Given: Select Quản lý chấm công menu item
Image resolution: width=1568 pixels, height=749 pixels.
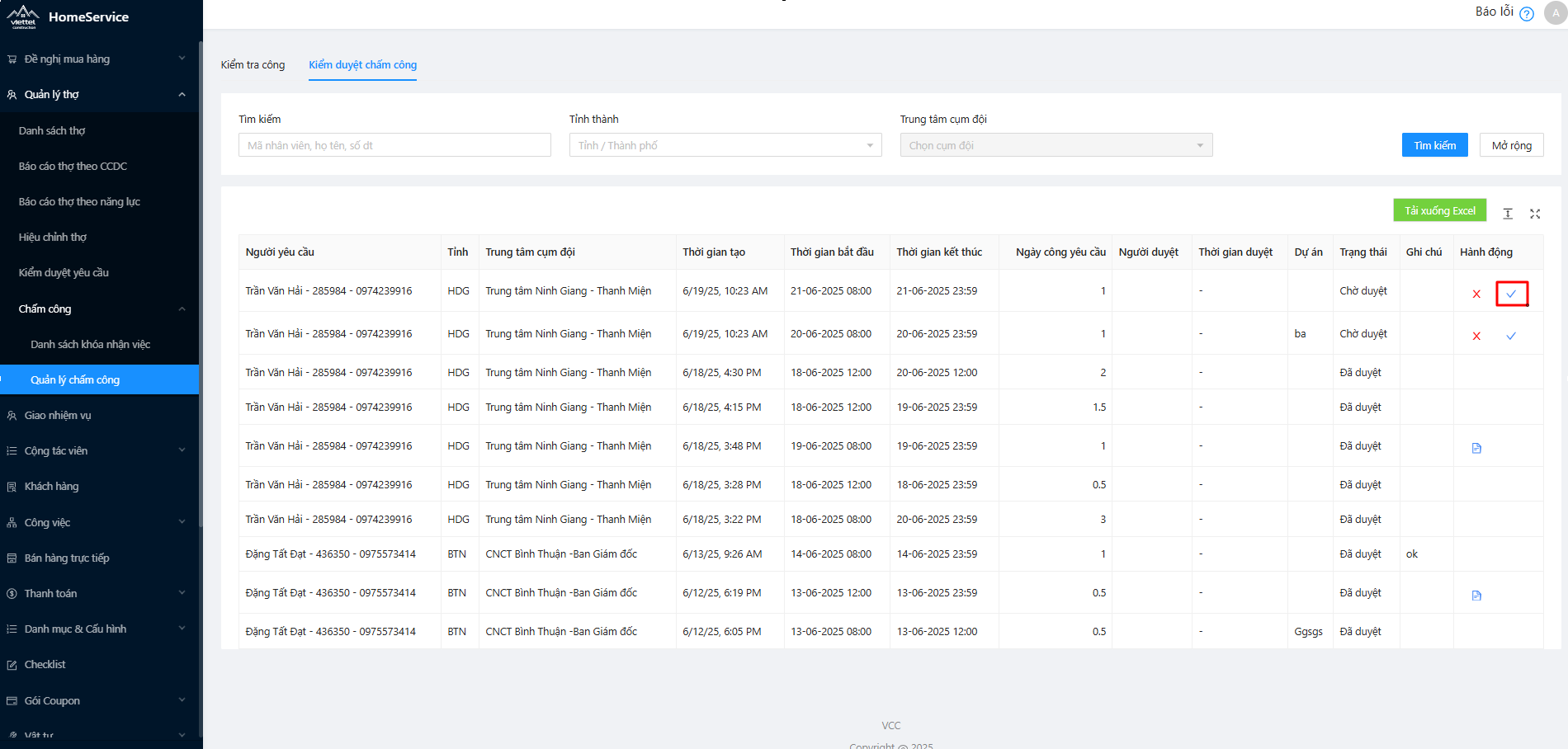Looking at the screenshot, I should coord(99,379).
